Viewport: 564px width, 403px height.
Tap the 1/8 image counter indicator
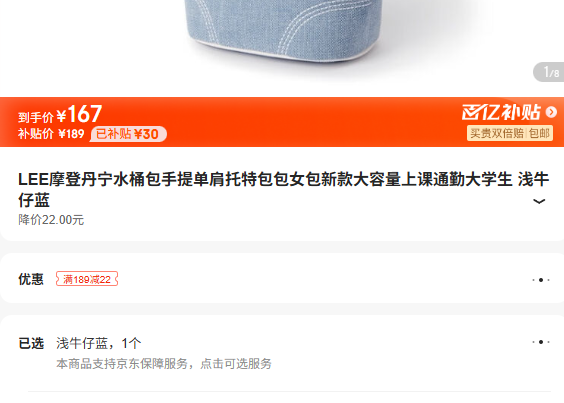[x=549, y=72]
